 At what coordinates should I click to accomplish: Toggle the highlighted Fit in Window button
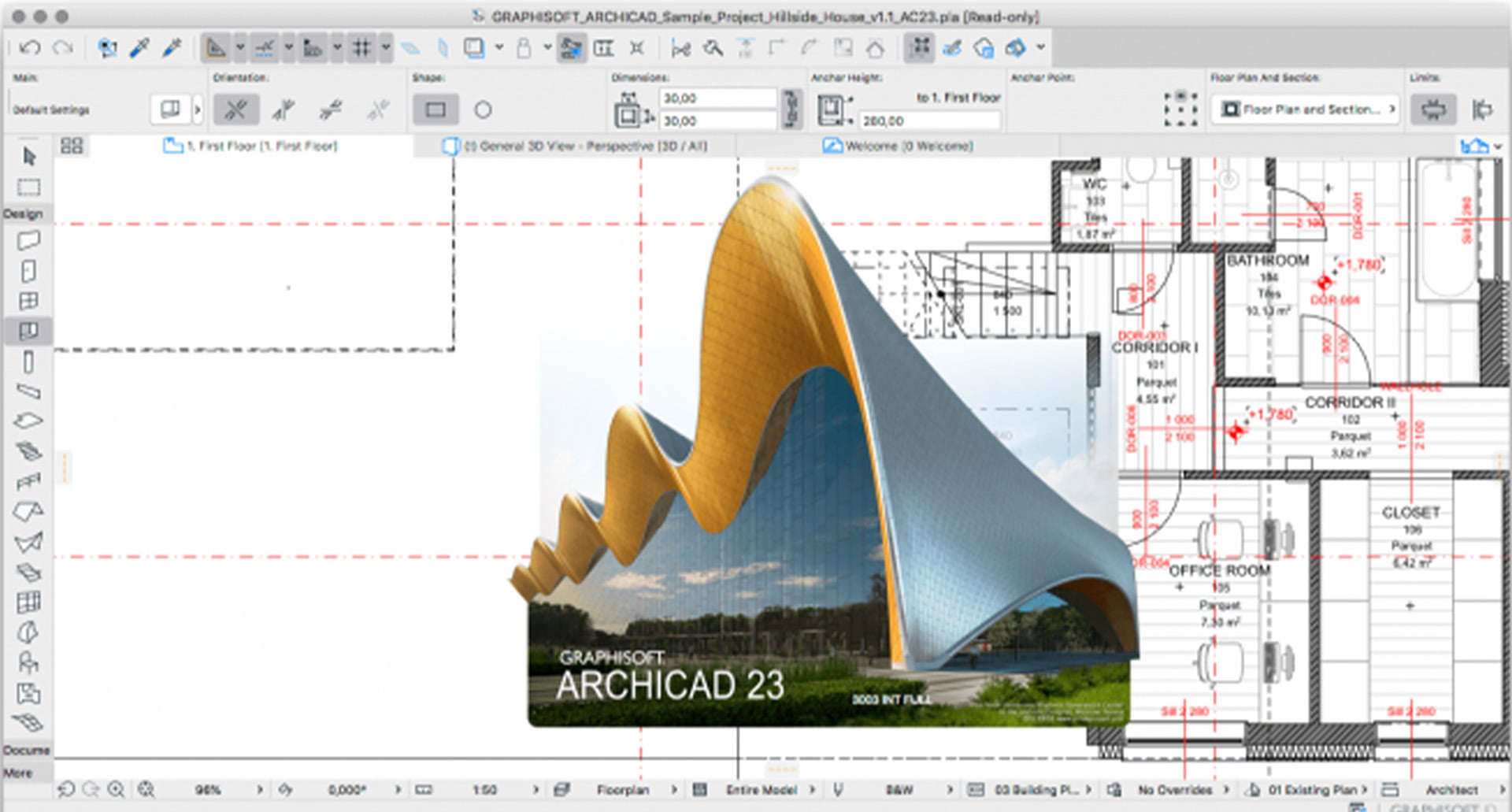click(x=919, y=48)
